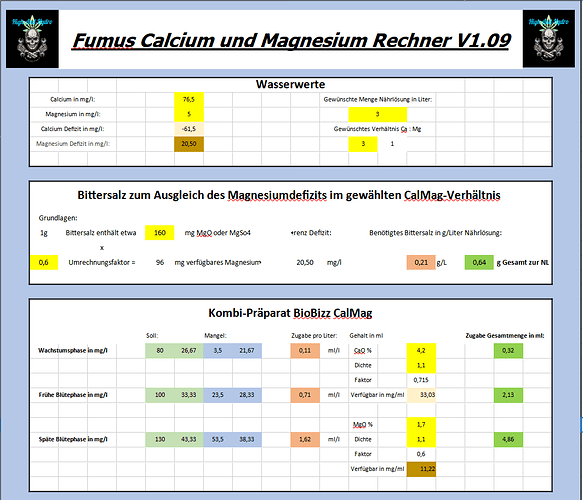This screenshot has width=583, height=500.
Task: Click the Verfügbar in mg/ml 11,22 cell
Action: (x=421, y=469)
